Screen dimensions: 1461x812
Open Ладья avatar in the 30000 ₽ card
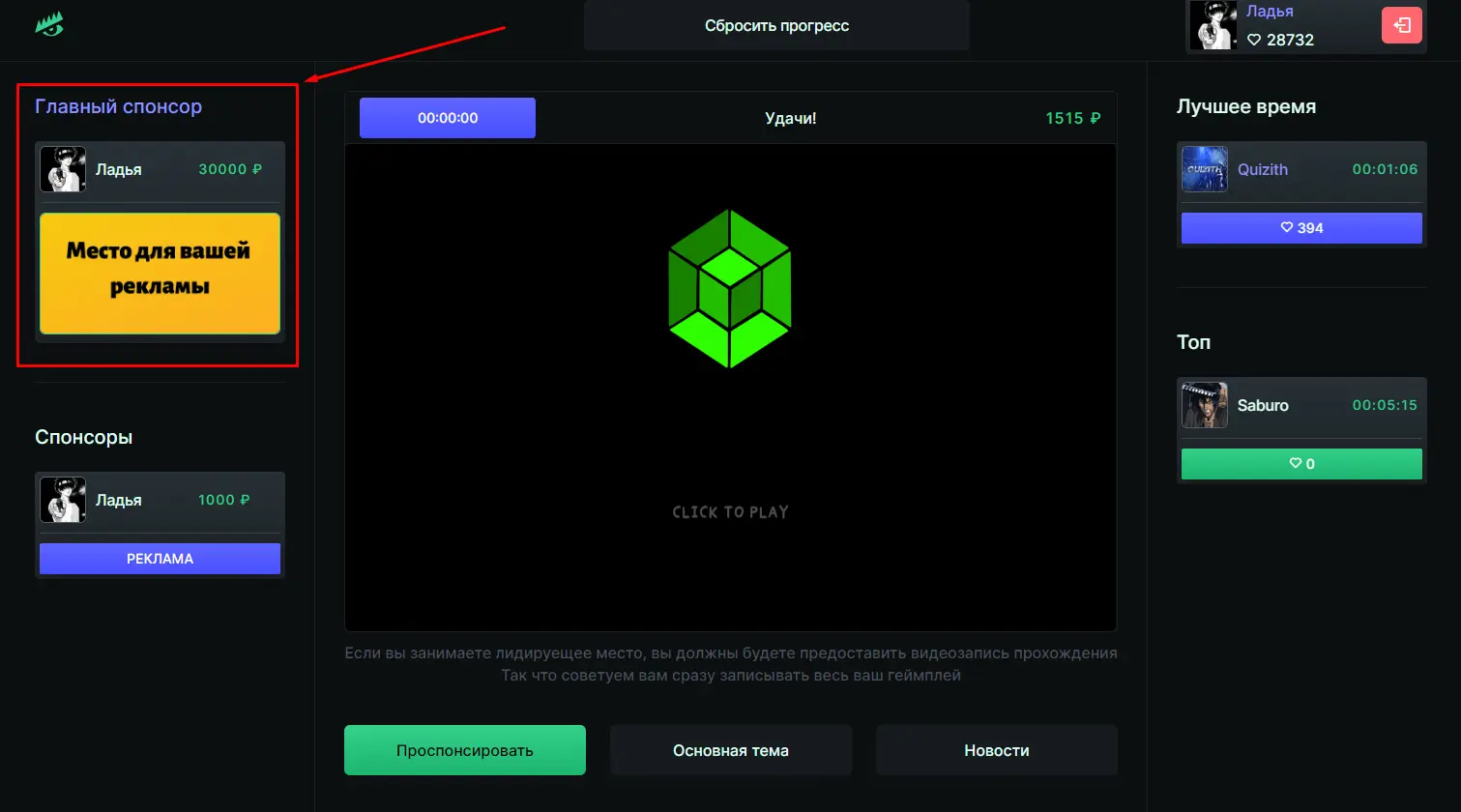pyautogui.click(x=63, y=169)
